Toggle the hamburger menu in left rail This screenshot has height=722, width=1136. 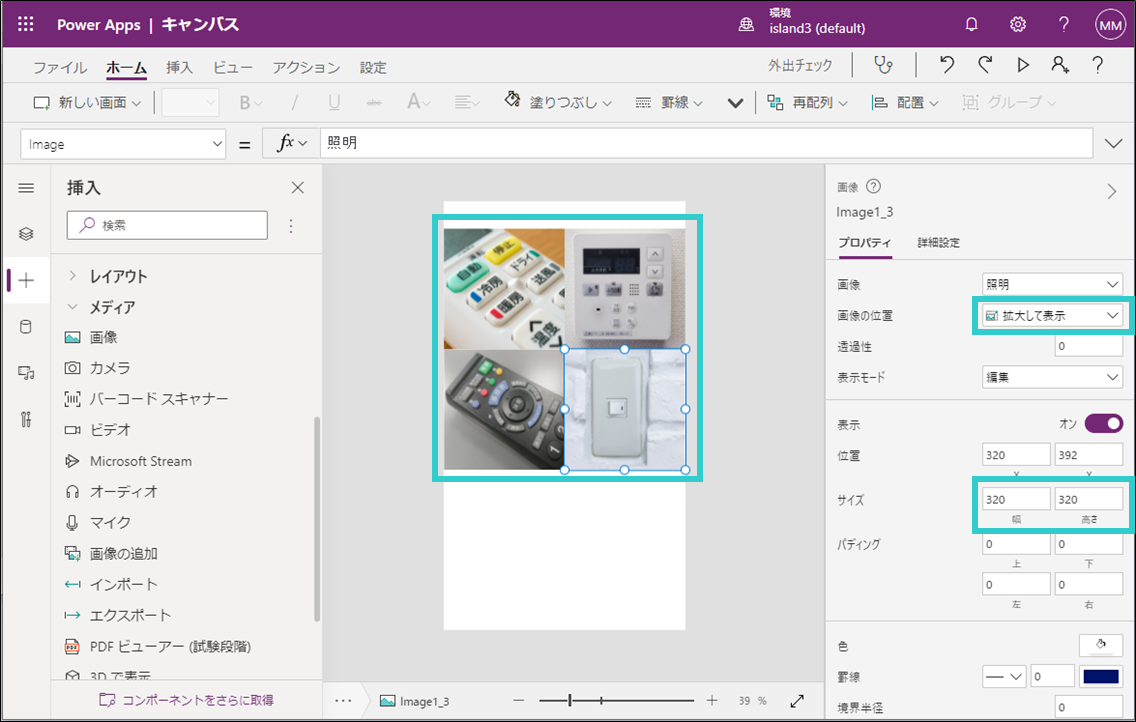[x=26, y=188]
